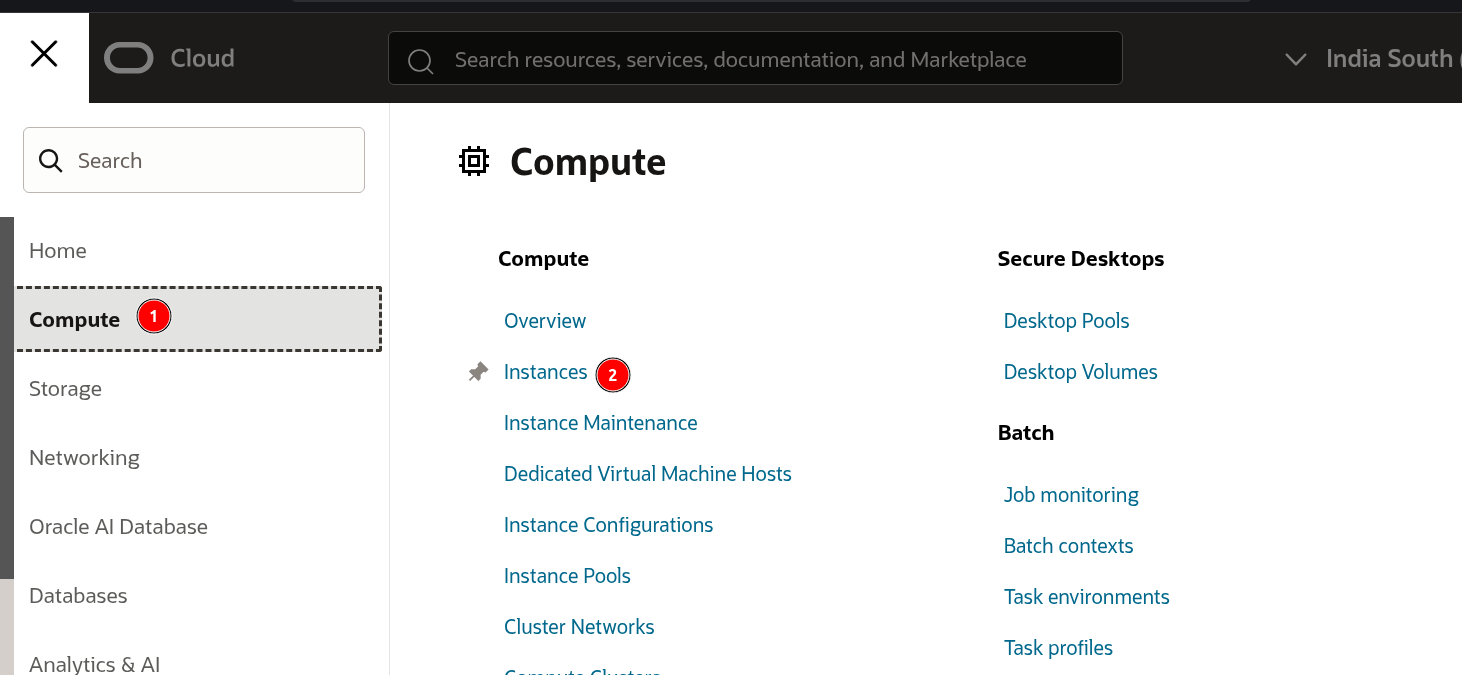This screenshot has width=1462, height=675.
Task: Focus the top resources search field
Action: point(755,58)
